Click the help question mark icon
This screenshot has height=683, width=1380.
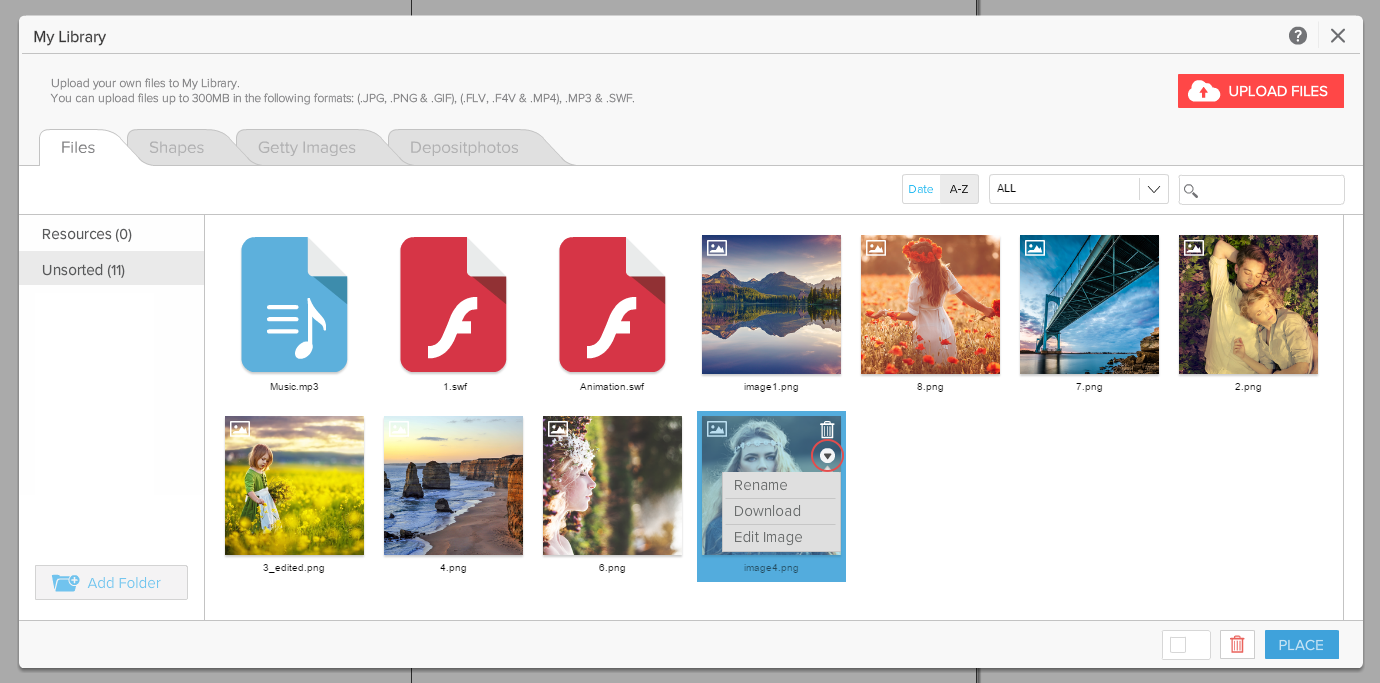tap(1298, 36)
